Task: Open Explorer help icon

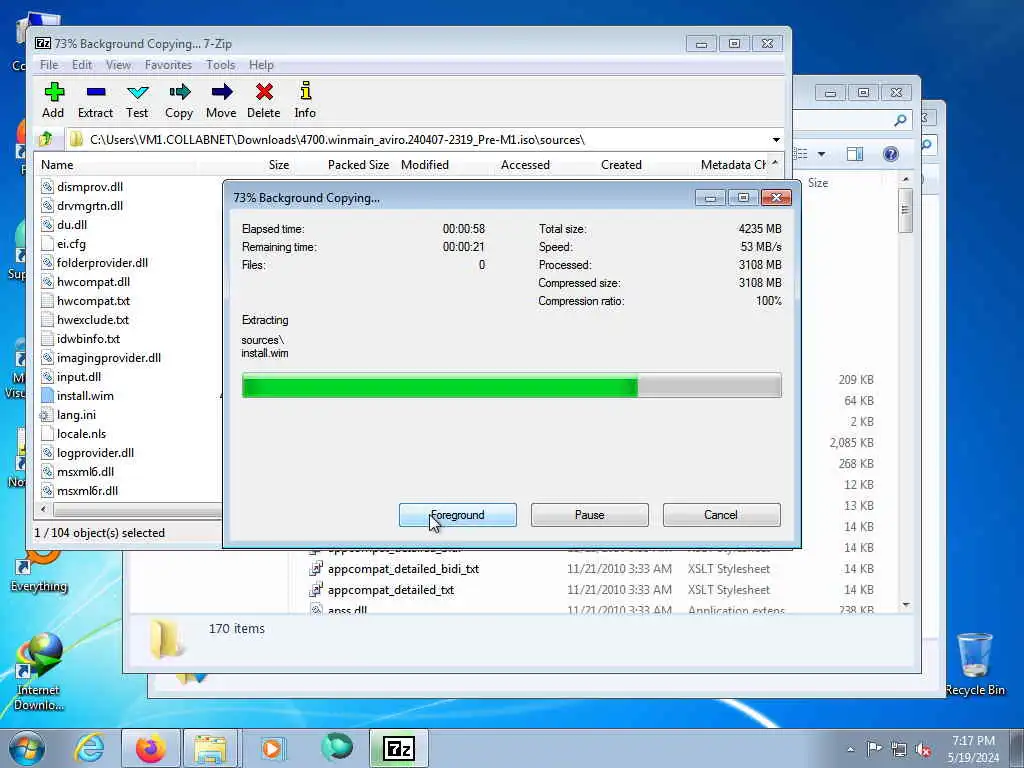Action: 890,154
